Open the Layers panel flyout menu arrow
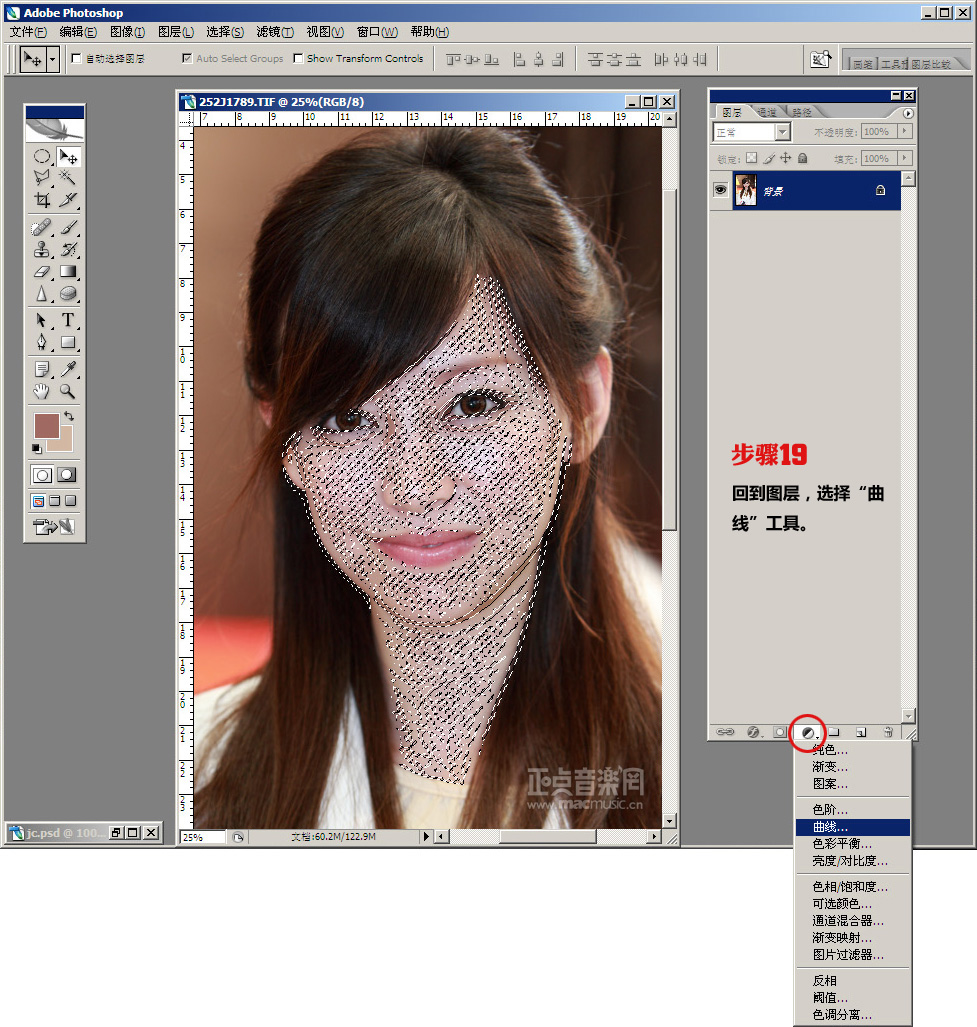The width and height of the screenshot is (977, 1027). (908, 113)
